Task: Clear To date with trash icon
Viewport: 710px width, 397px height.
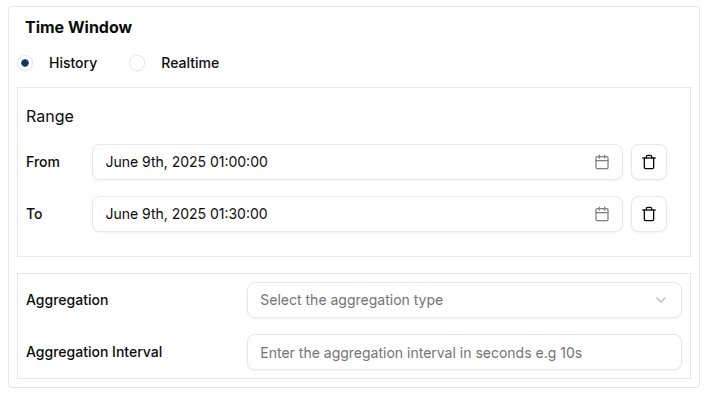Action: pos(649,214)
